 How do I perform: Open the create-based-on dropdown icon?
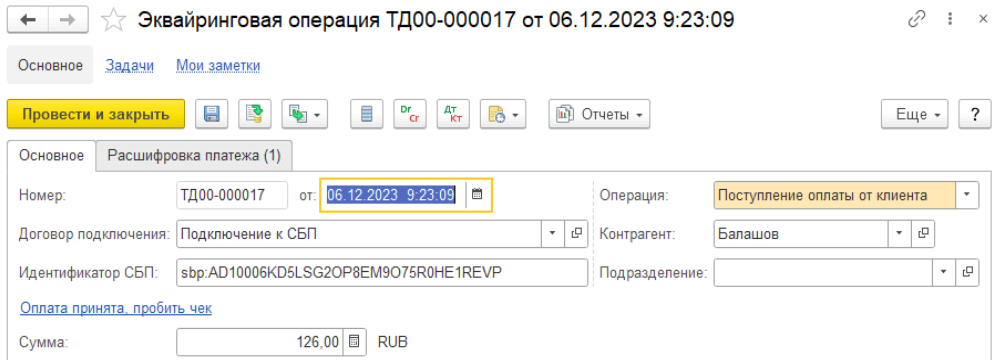[304, 114]
